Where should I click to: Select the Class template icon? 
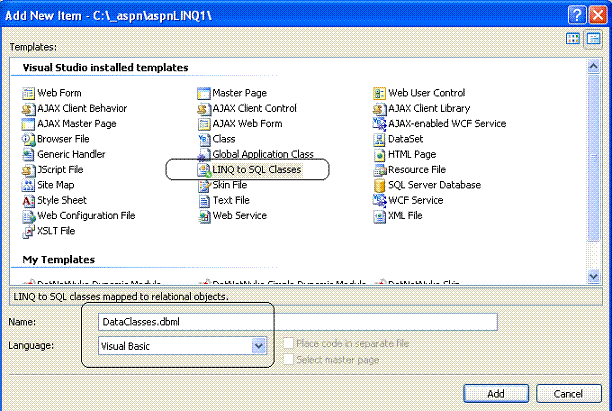point(204,139)
